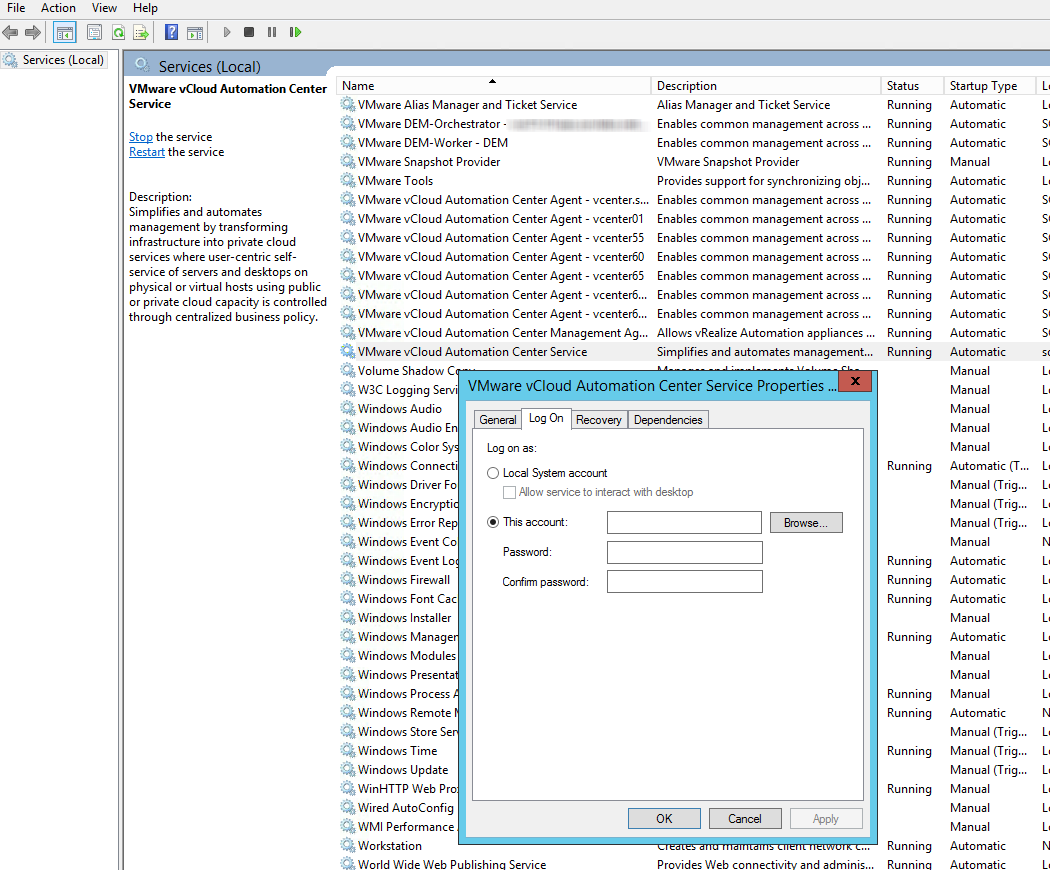1050x870 pixels.
Task: Check Allow service to interact with desktop
Action: (x=510, y=492)
